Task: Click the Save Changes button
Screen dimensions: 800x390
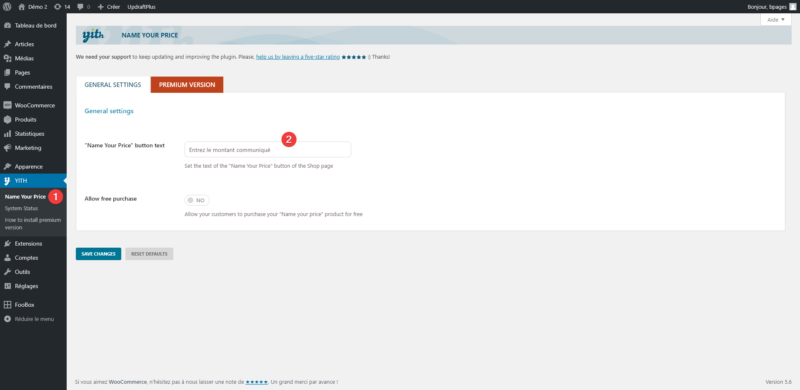Action: [98, 254]
